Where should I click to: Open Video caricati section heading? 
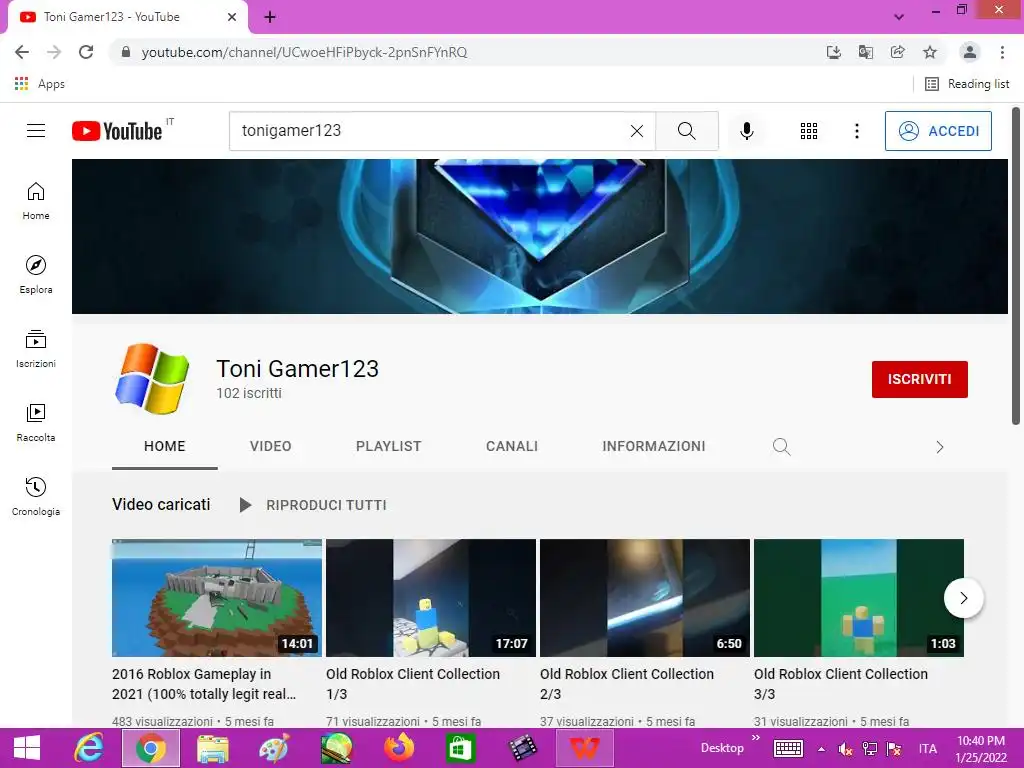click(x=161, y=504)
